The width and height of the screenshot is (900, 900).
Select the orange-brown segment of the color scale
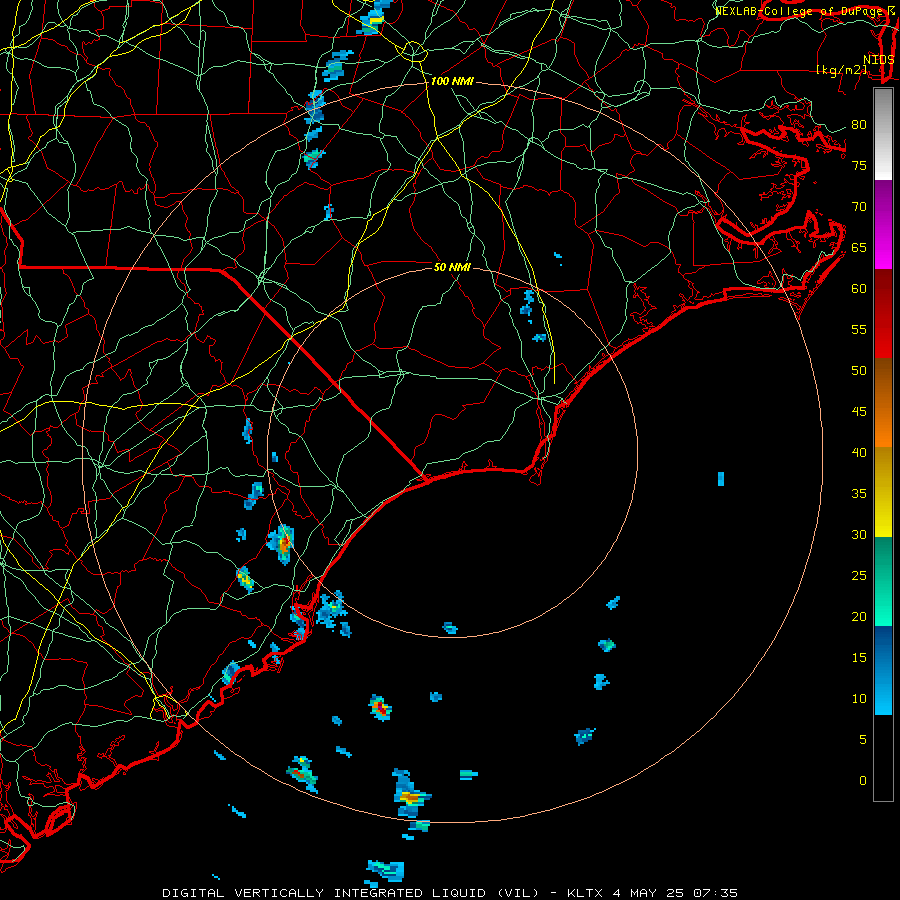pyautogui.click(x=883, y=403)
